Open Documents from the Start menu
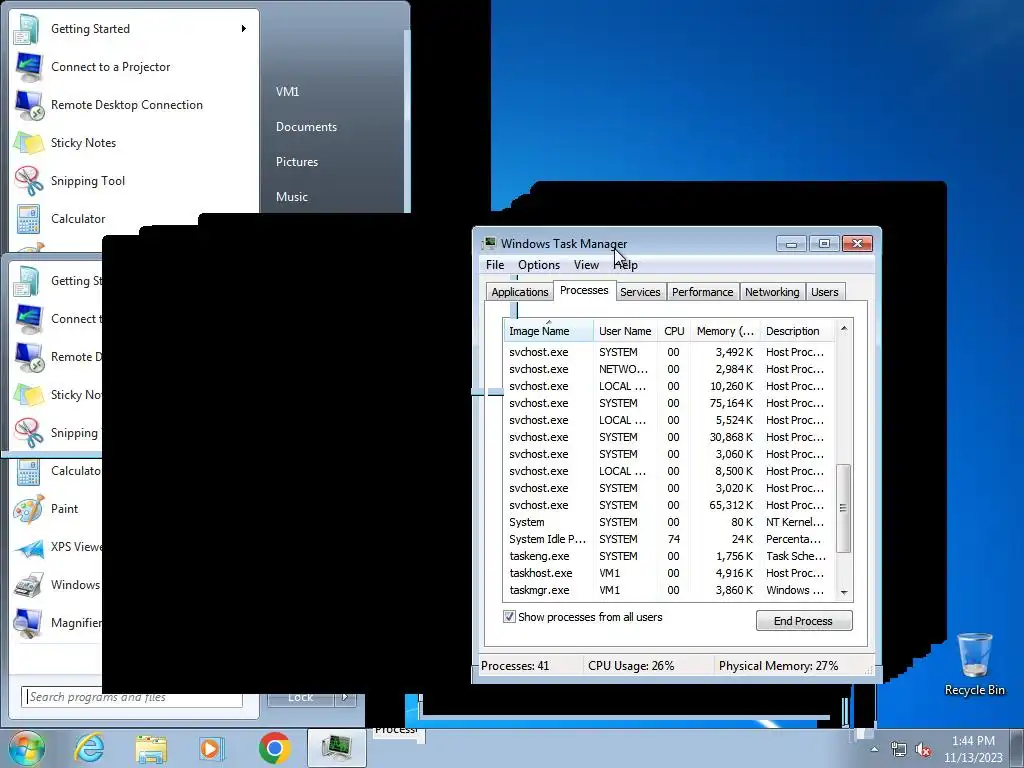 coord(306,127)
